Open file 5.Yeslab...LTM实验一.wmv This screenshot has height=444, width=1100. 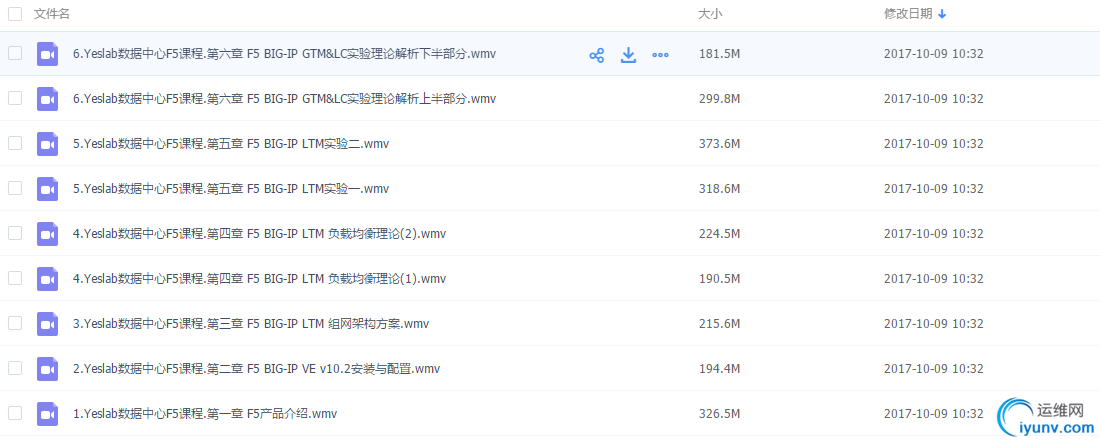231,189
